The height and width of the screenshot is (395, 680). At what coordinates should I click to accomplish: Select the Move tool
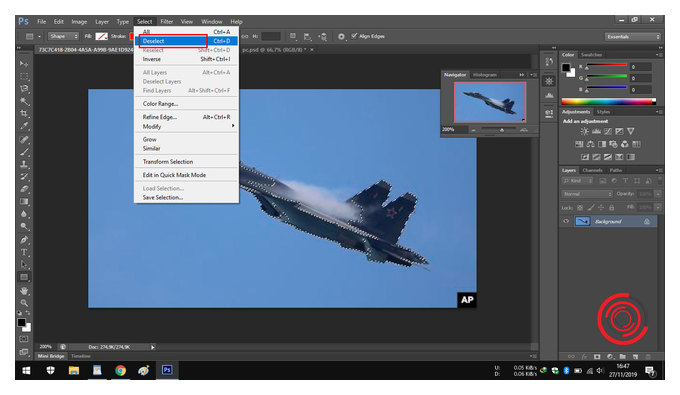(x=24, y=64)
